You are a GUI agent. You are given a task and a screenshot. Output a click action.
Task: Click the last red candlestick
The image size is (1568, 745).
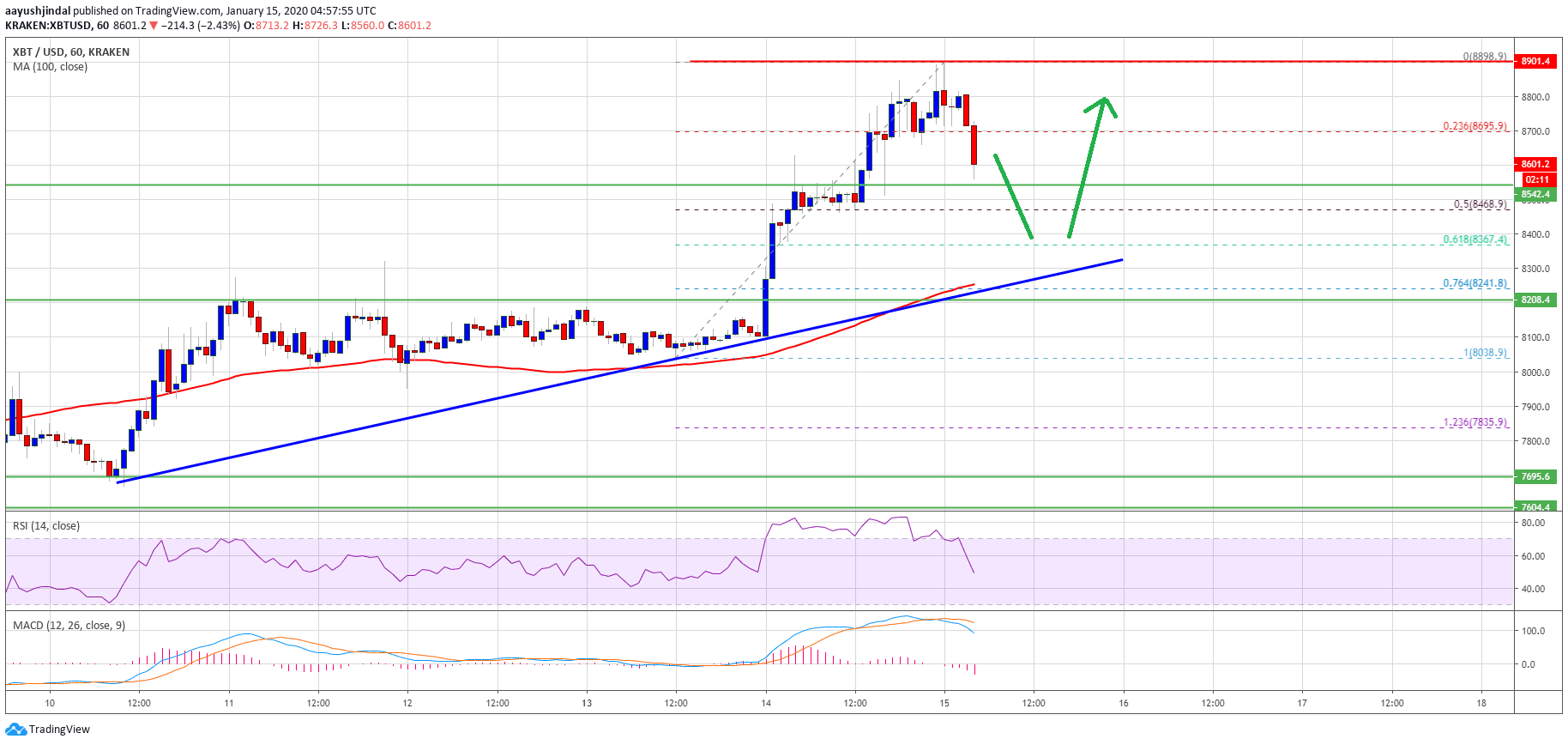[974, 144]
